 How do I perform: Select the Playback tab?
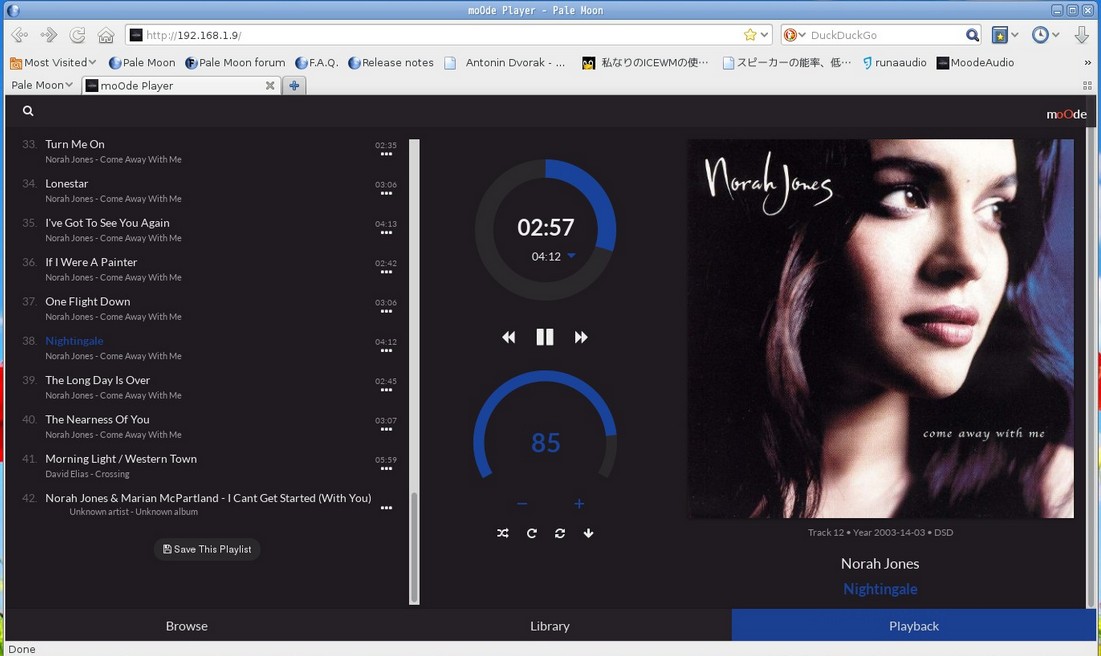(914, 626)
